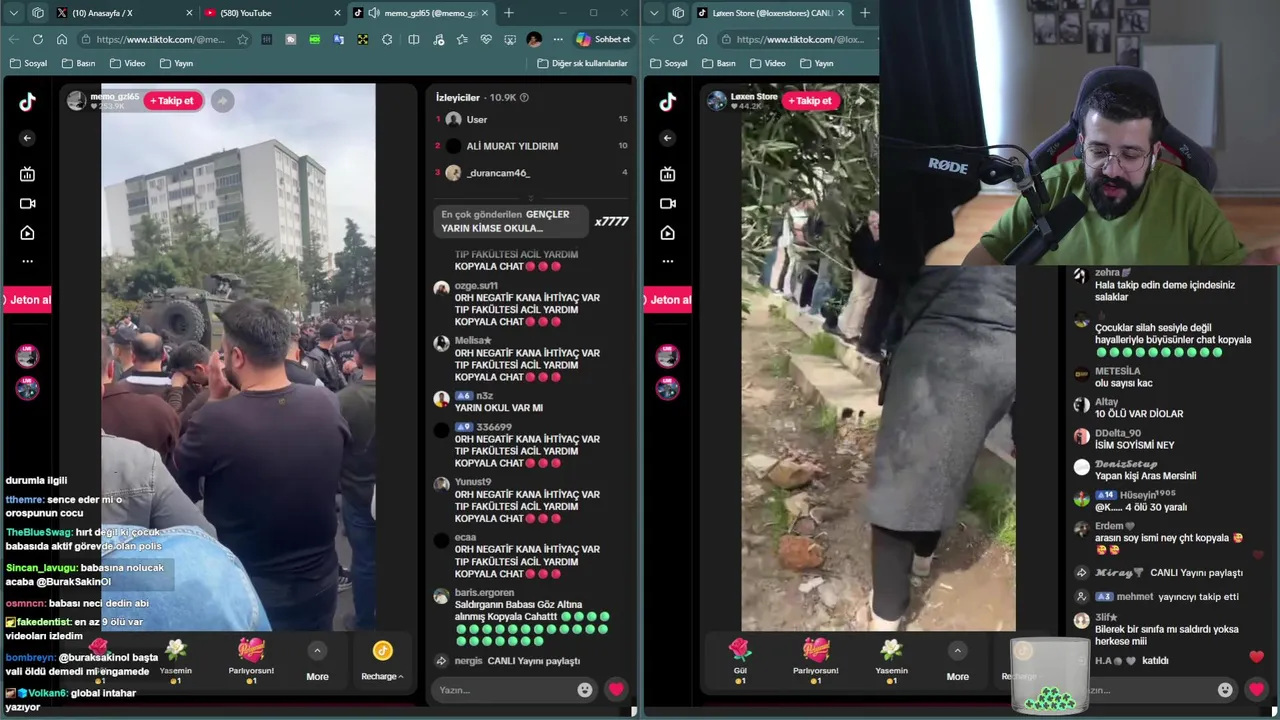This screenshot has width=1280, height=720.
Task: Open three-dots more menu in right TikTok sidebar
Action: point(667,261)
